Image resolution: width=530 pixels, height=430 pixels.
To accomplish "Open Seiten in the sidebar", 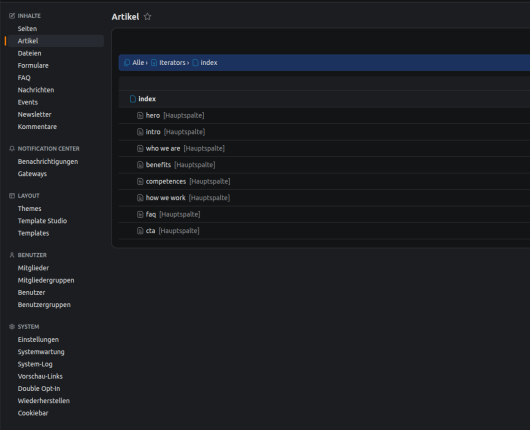I will [27, 29].
